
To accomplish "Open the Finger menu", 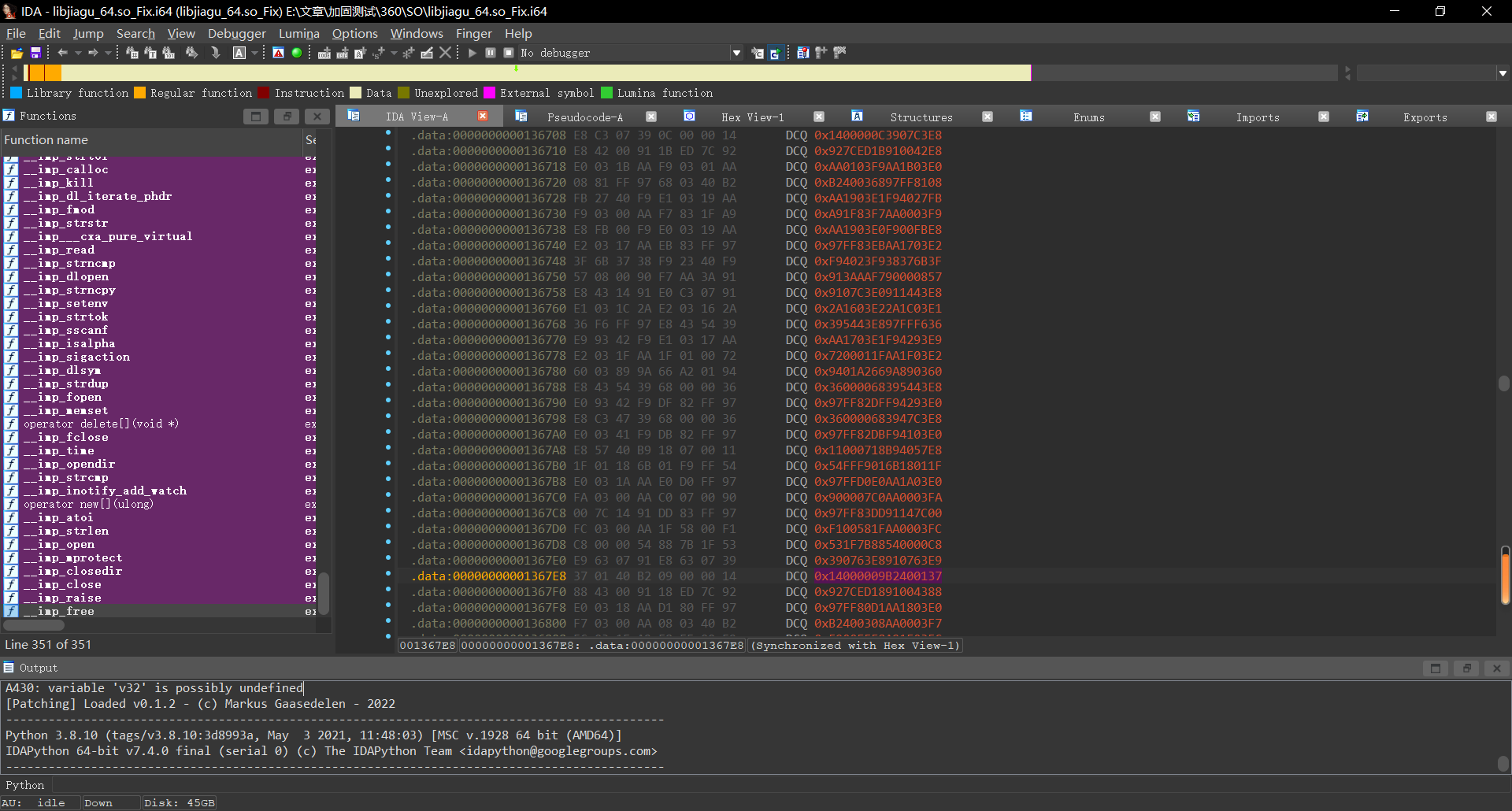I will tap(473, 33).
